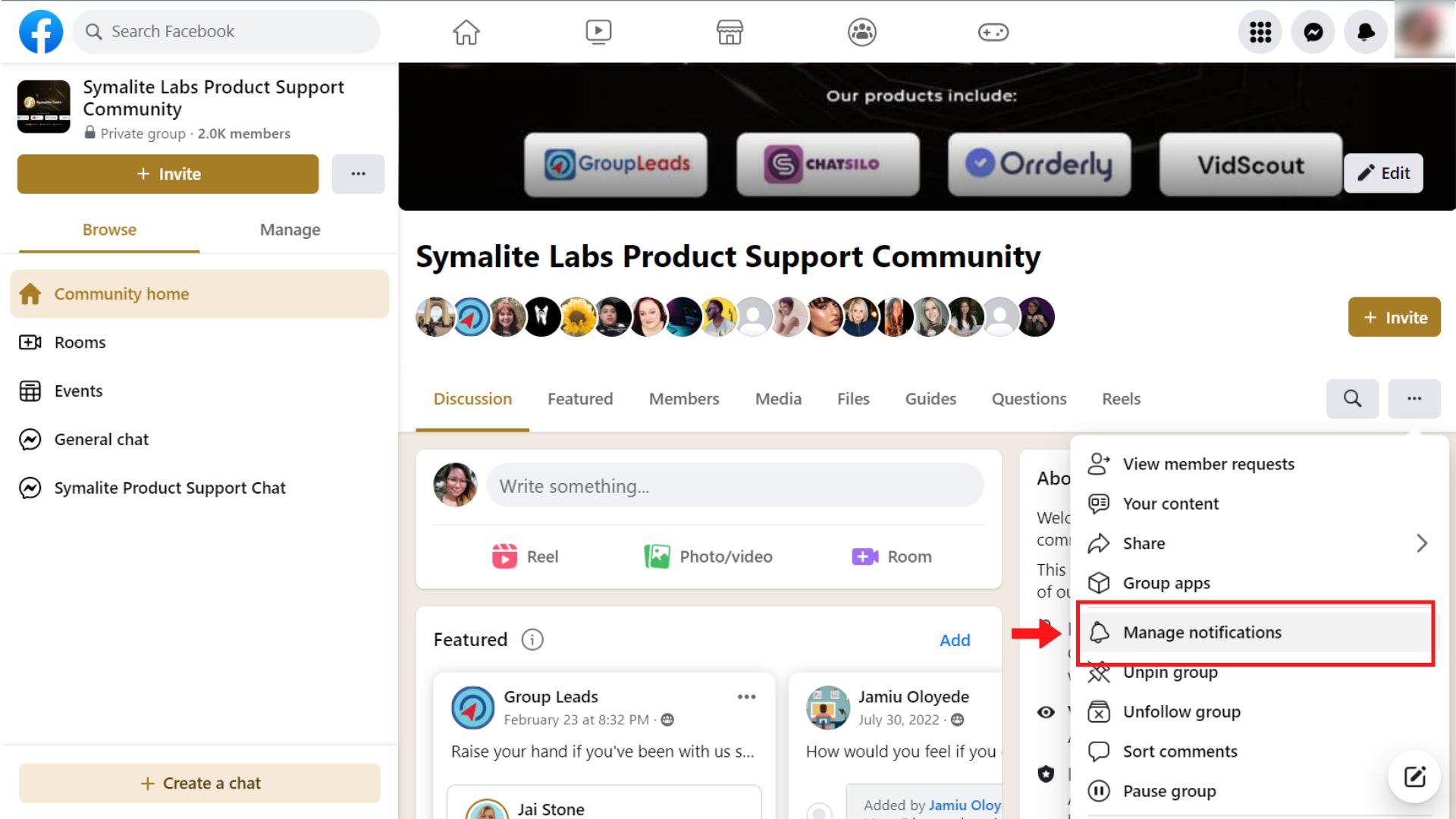Click the Write something post field
Image resolution: width=1456 pixels, height=819 pixels.
[734, 486]
